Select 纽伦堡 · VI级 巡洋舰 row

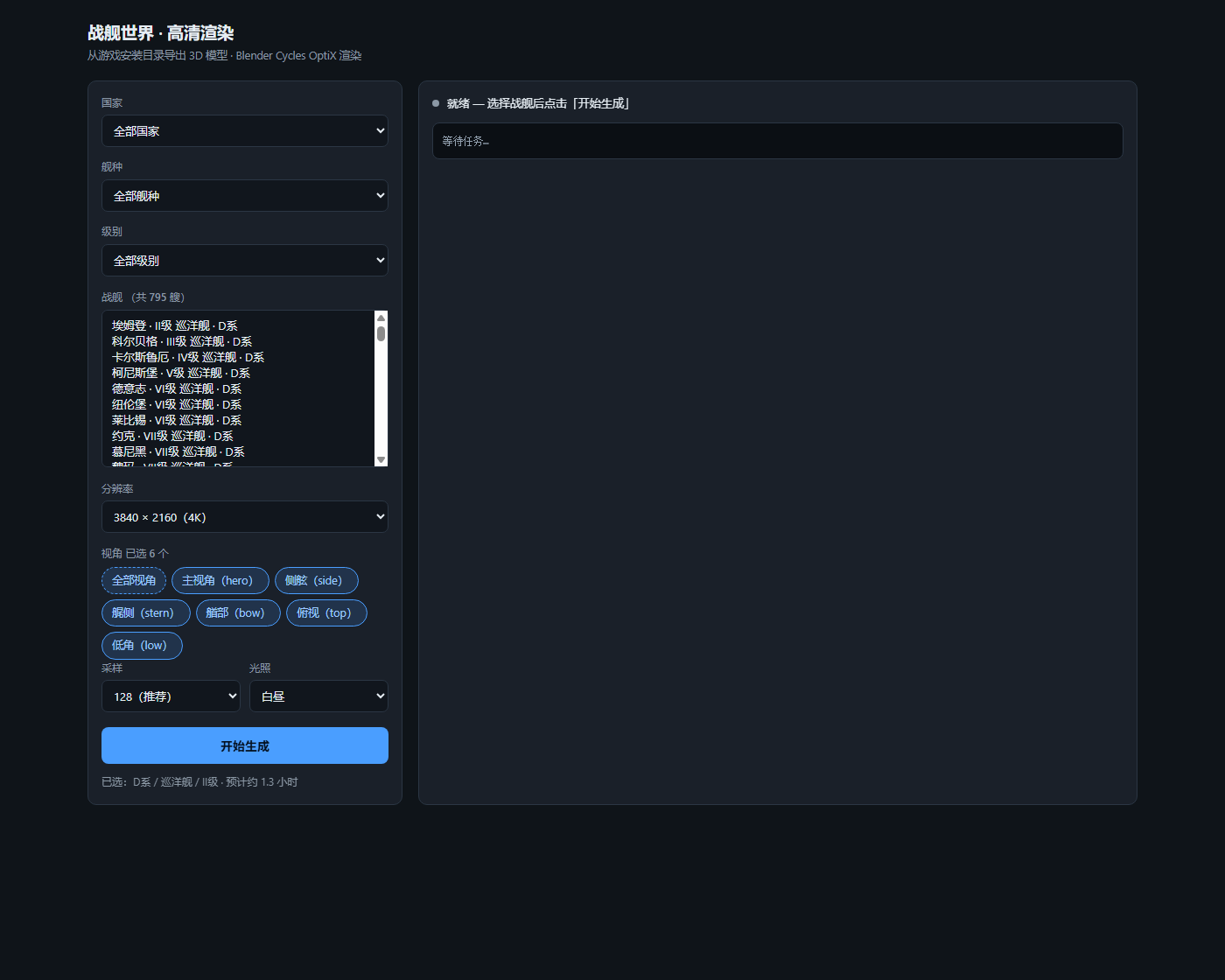(238, 404)
